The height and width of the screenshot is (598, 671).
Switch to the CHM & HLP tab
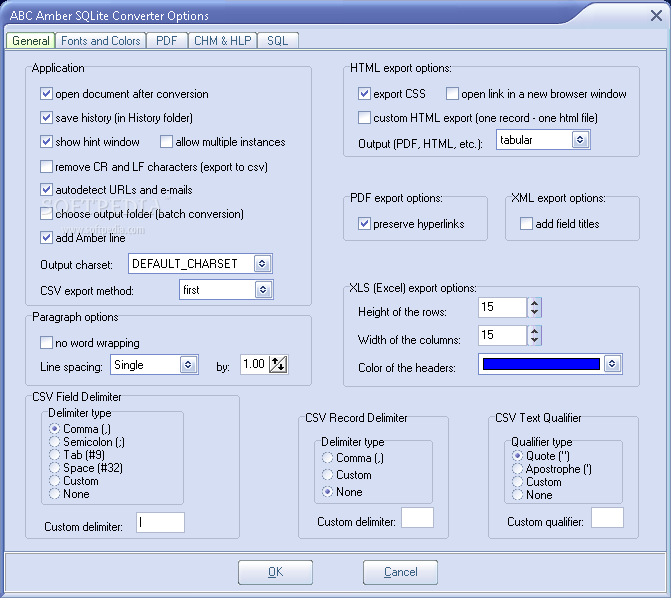223,41
